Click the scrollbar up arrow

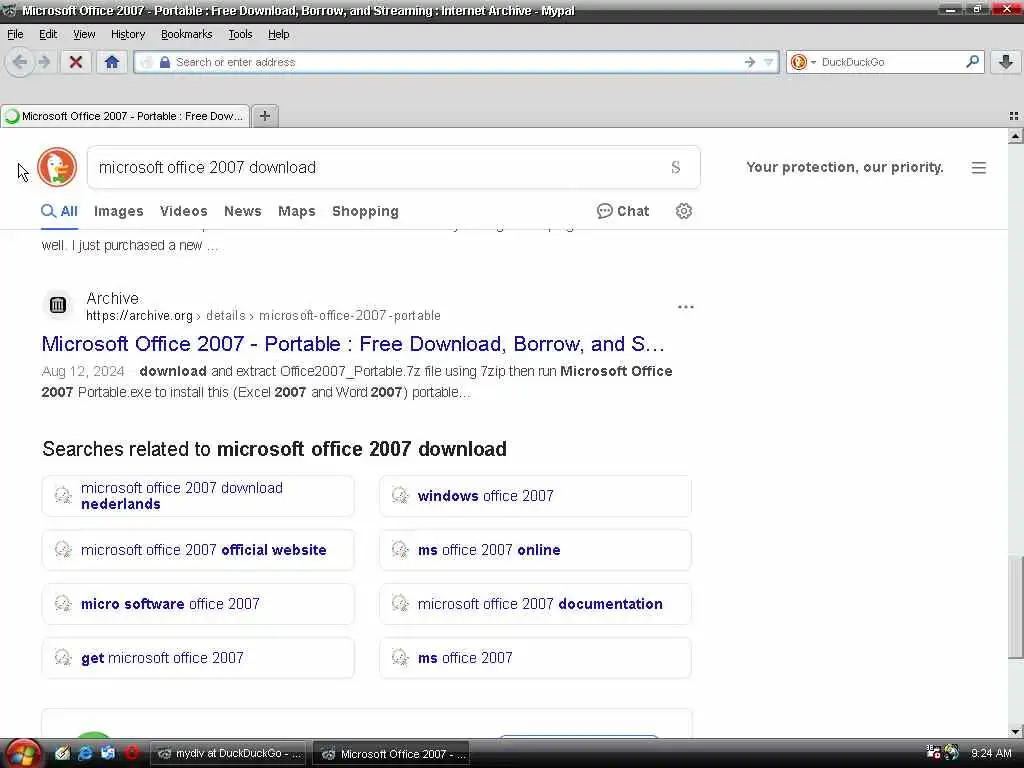coord(1016,136)
